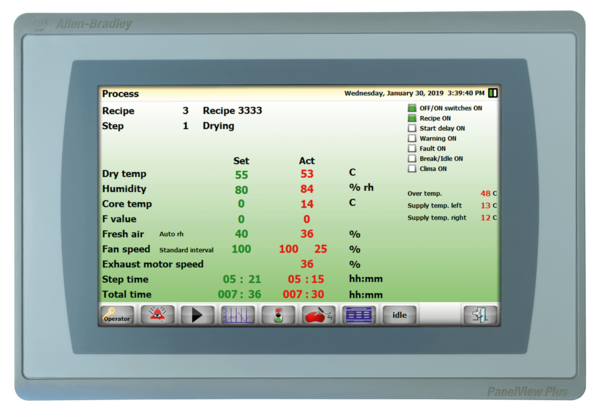This screenshot has height=417, width=600.
Task: Open the blue recipe table icon
Action: click(x=358, y=315)
